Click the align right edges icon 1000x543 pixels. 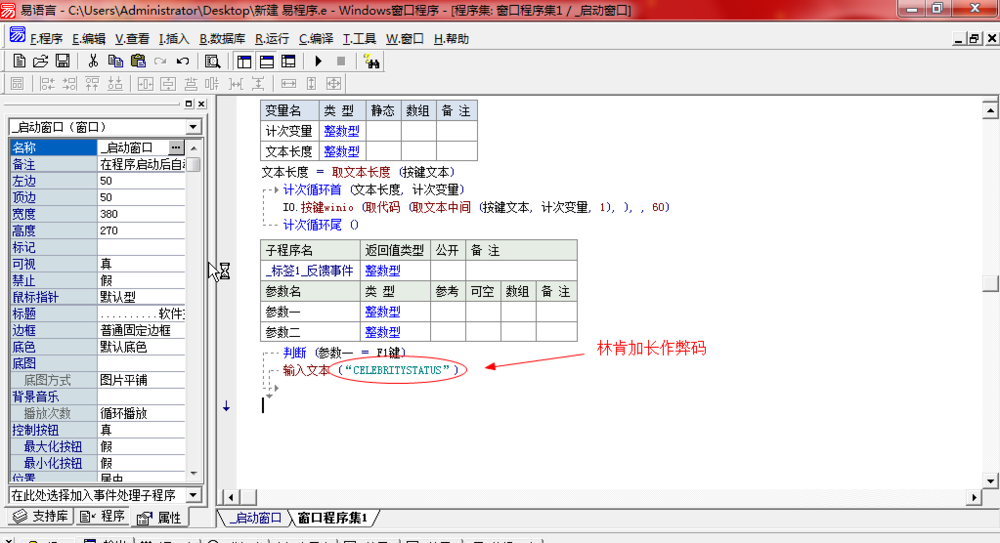pyautogui.click(x=70, y=84)
